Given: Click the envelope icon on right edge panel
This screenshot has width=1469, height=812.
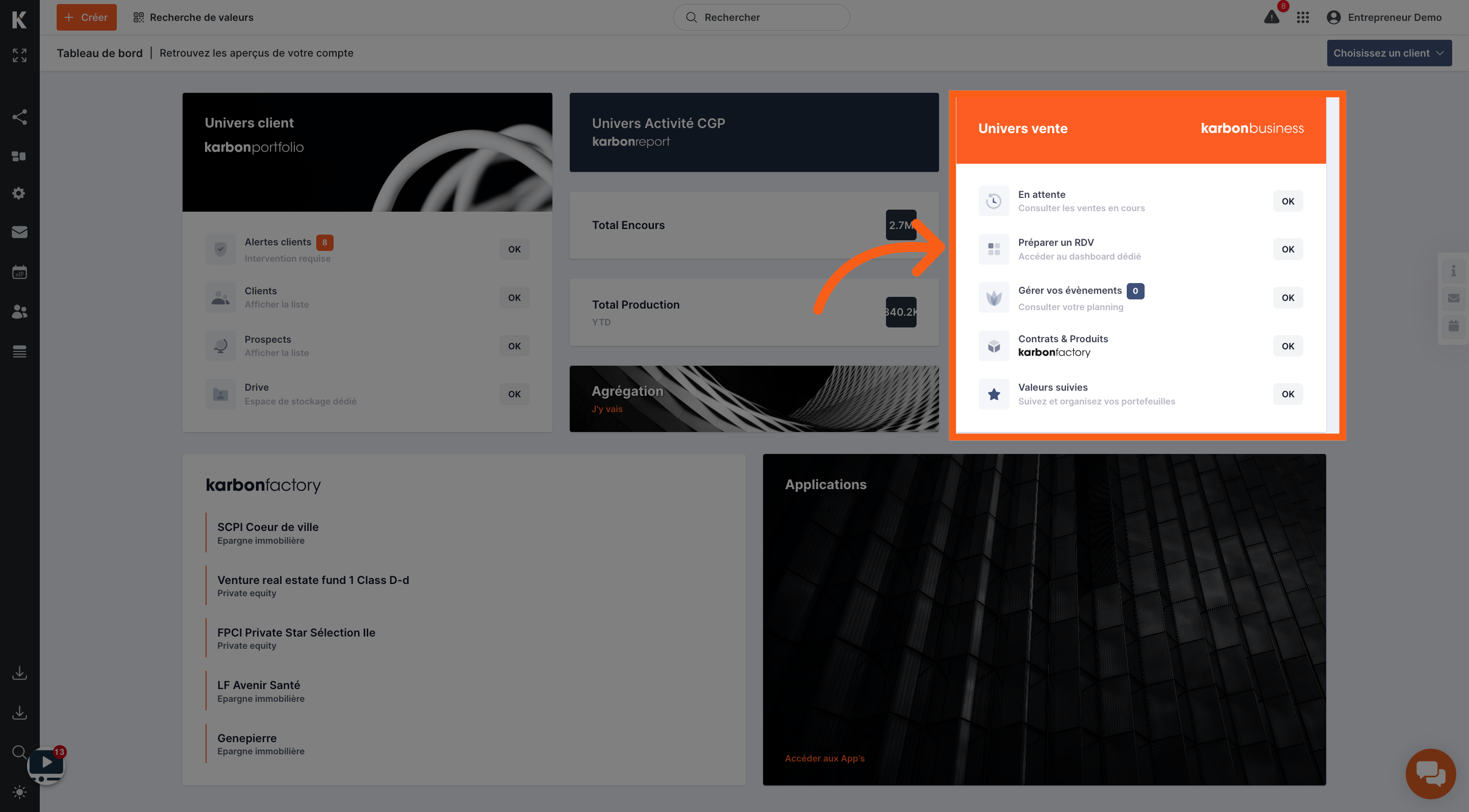Looking at the screenshot, I should point(1453,298).
